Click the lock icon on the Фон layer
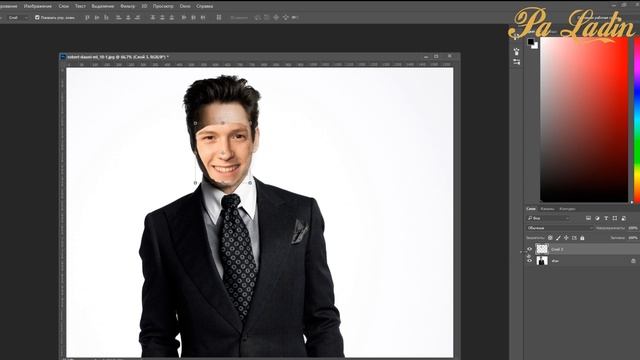This screenshot has width=640, height=360. 633,260
